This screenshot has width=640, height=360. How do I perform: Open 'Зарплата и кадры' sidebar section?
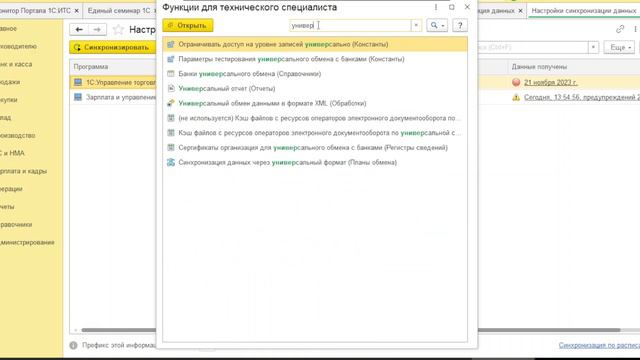pyautogui.click(x=23, y=171)
